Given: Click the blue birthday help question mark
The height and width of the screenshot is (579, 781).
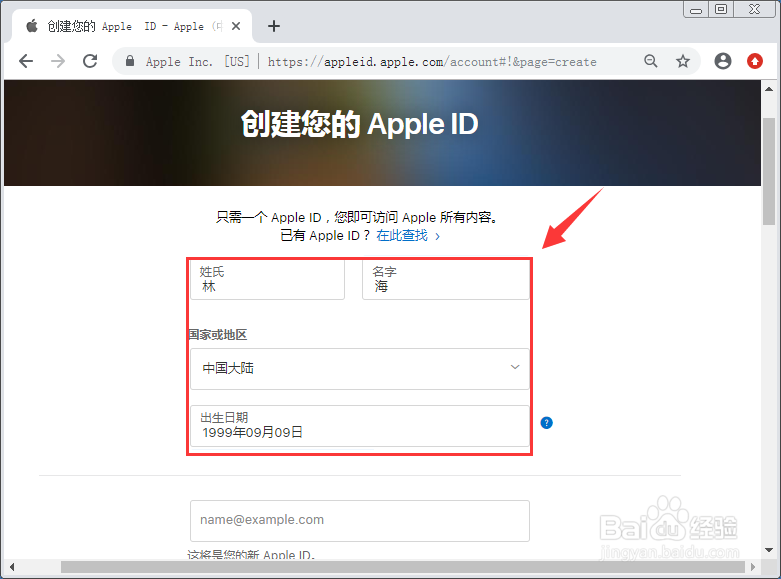Looking at the screenshot, I should (546, 423).
